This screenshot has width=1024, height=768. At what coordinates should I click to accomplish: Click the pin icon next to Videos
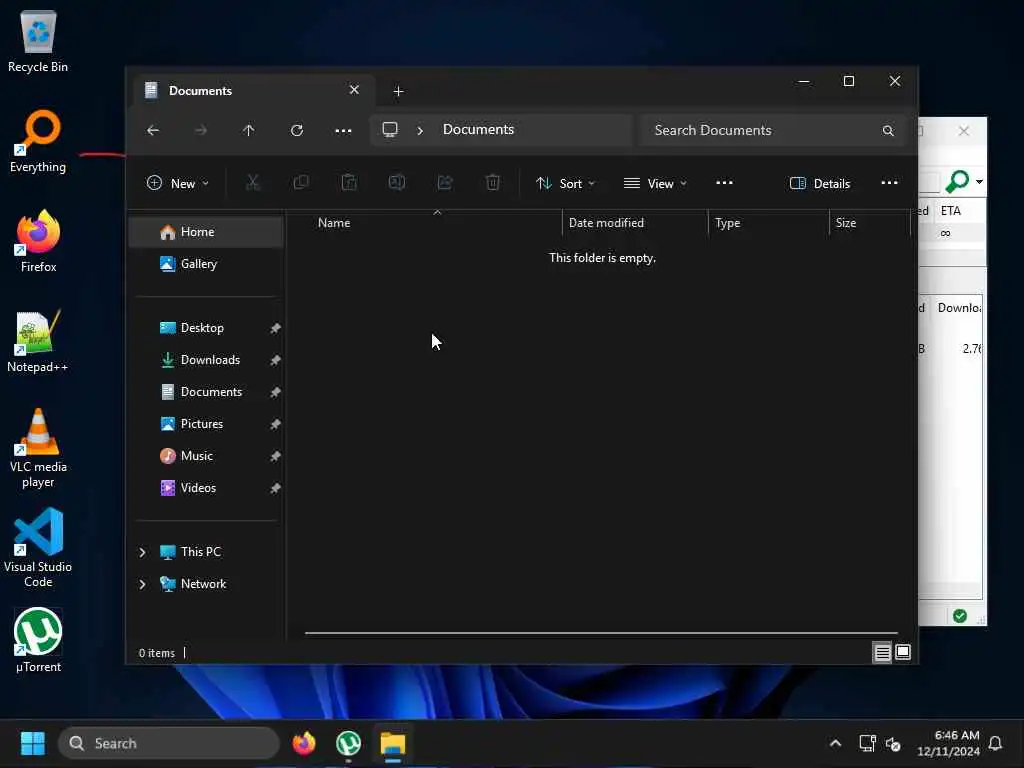pyautogui.click(x=276, y=488)
